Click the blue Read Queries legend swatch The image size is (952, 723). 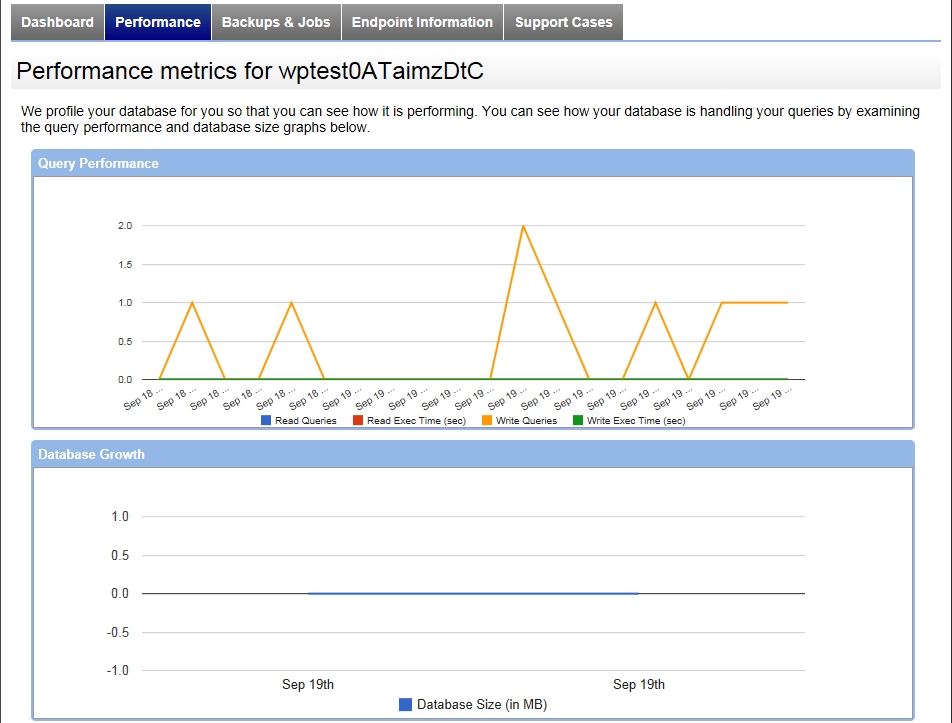click(x=265, y=420)
